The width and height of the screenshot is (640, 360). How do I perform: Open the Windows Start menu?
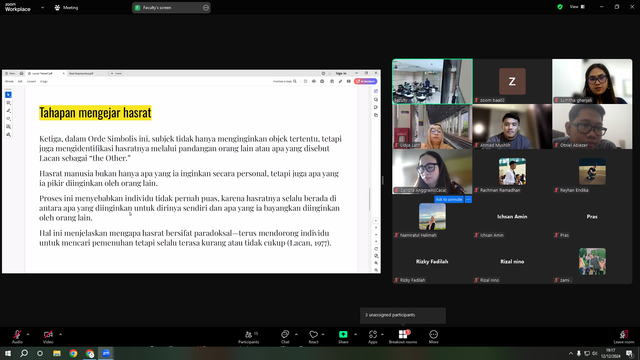pos(8,353)
